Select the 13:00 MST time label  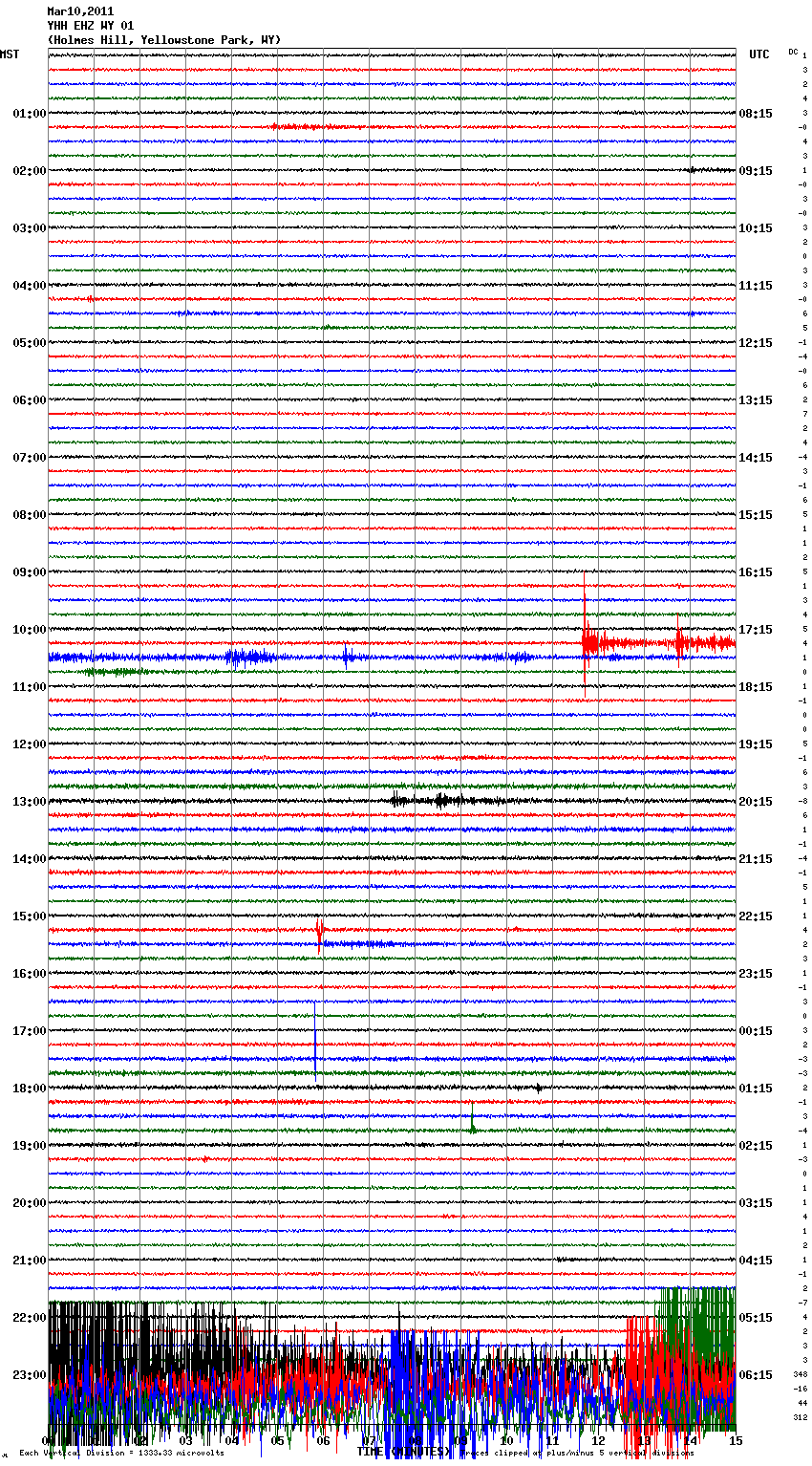pyautogui.click(x=30, y=802)
